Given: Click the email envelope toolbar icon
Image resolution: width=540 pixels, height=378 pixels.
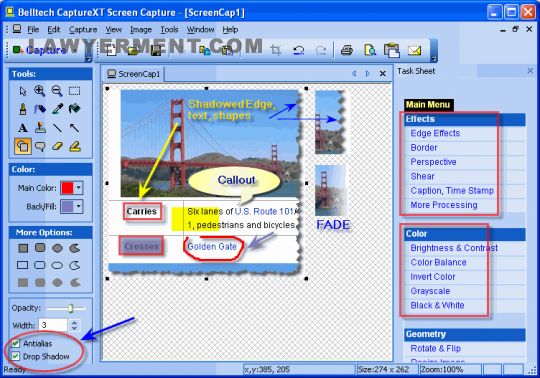Looking at the screenshot, I should tap(415, 51).
